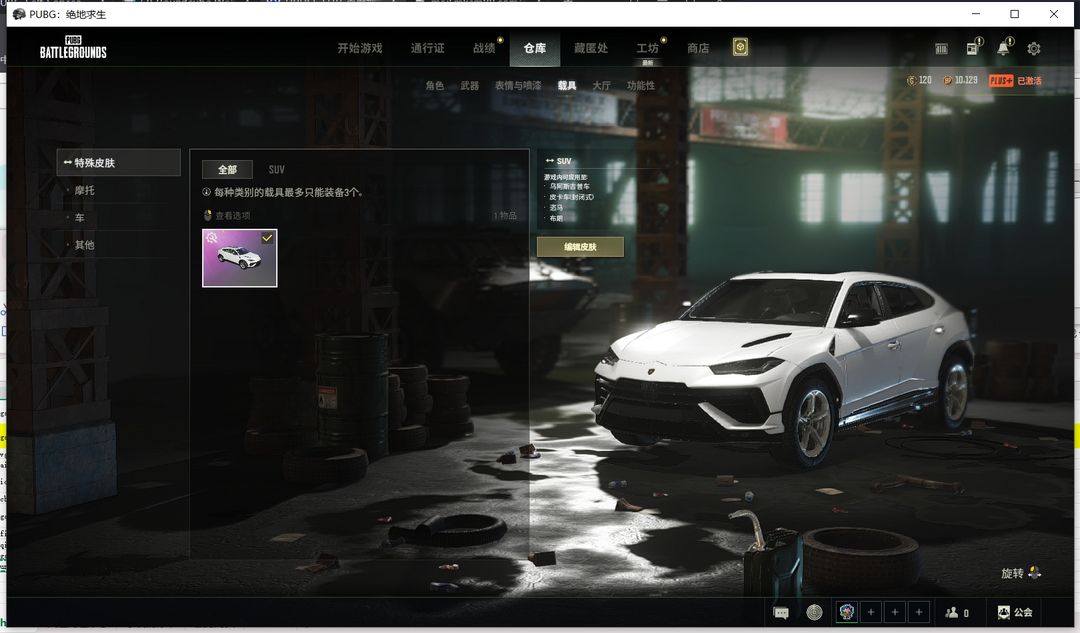Screen dimensions: 1080x633
Task: Open the 藏匿处 tab
Action: pos(591,48)
